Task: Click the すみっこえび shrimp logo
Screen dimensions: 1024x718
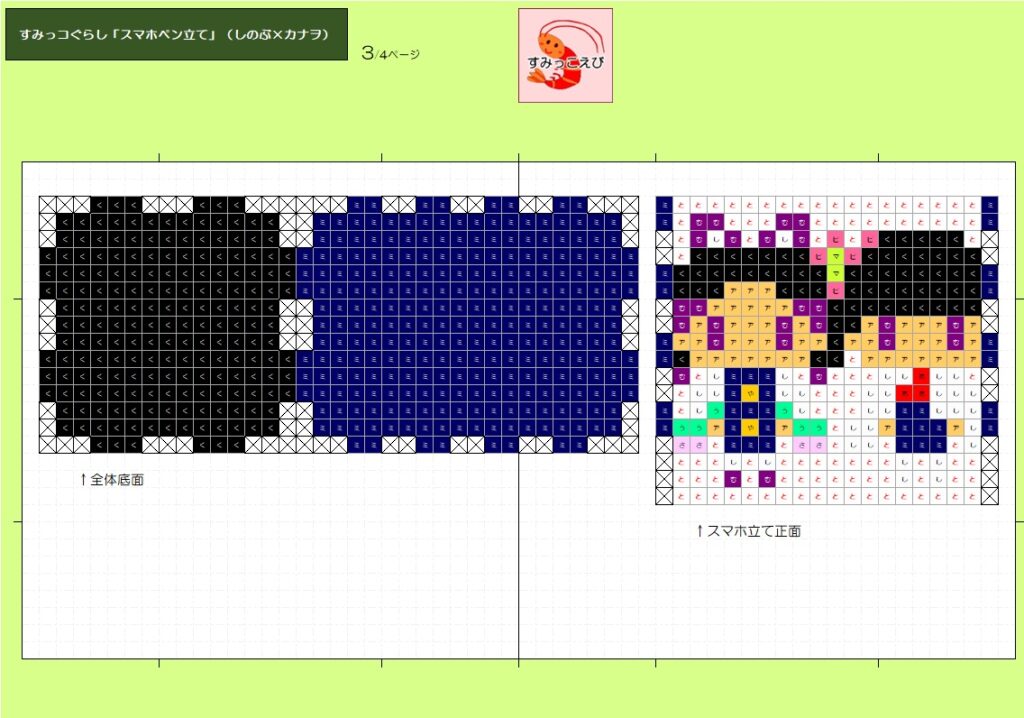Action: [x=566, y=56]
